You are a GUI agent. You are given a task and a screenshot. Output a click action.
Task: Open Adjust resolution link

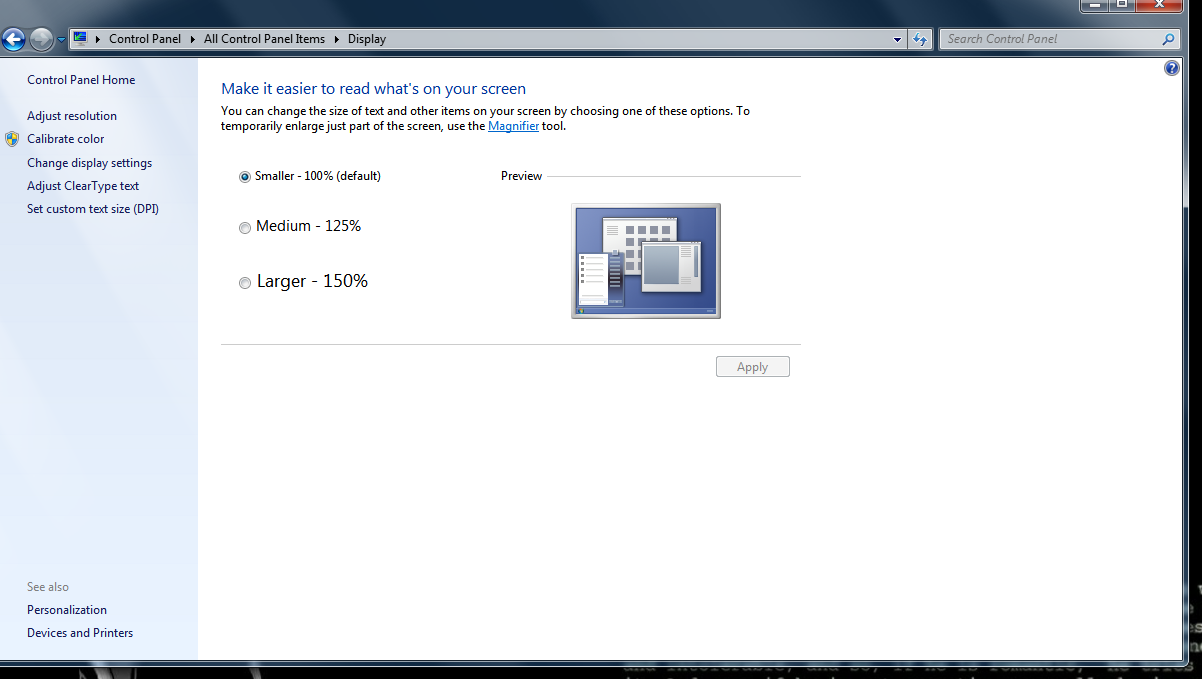point(72,116)
